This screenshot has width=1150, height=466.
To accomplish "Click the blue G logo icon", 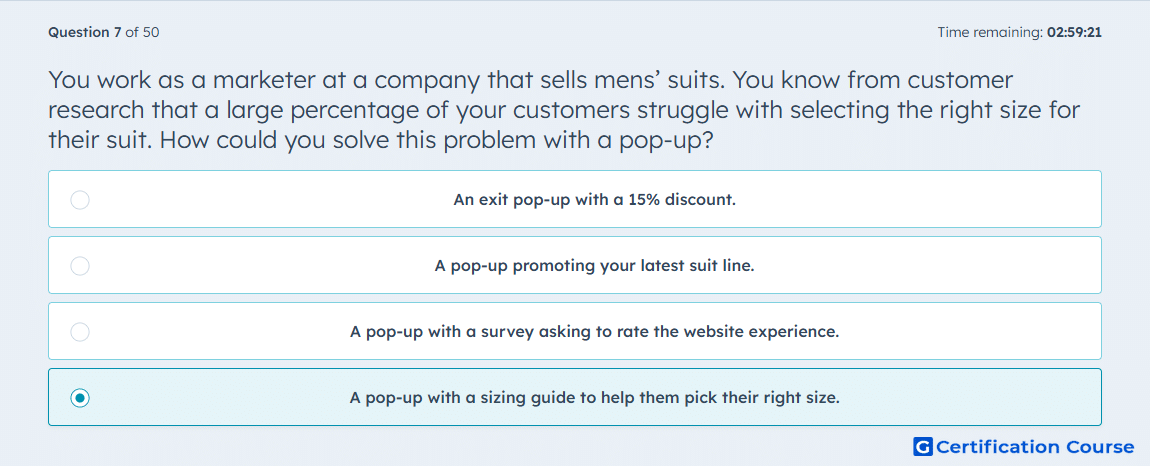I will click(923, 446).
